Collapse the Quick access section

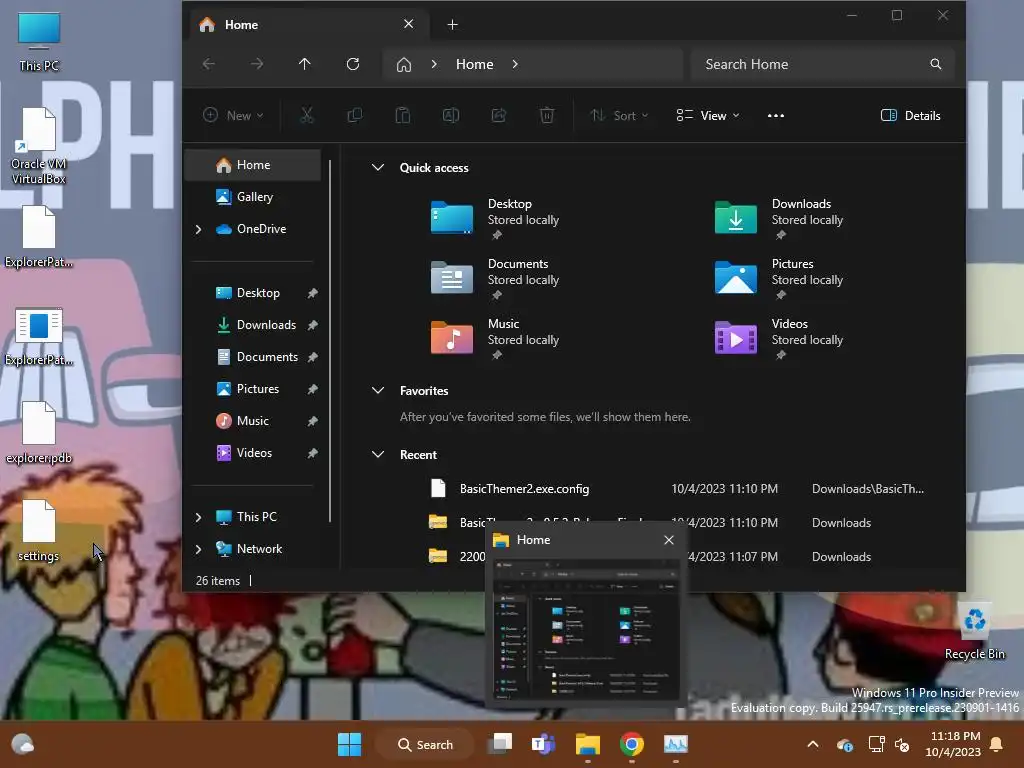click(377, 167)
